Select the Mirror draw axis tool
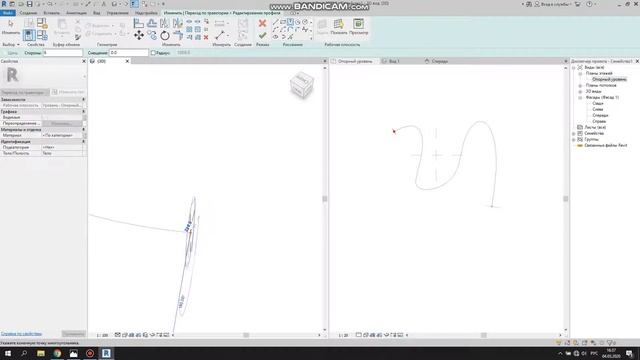This screenshot has width=640, height=360. point(178,23)
